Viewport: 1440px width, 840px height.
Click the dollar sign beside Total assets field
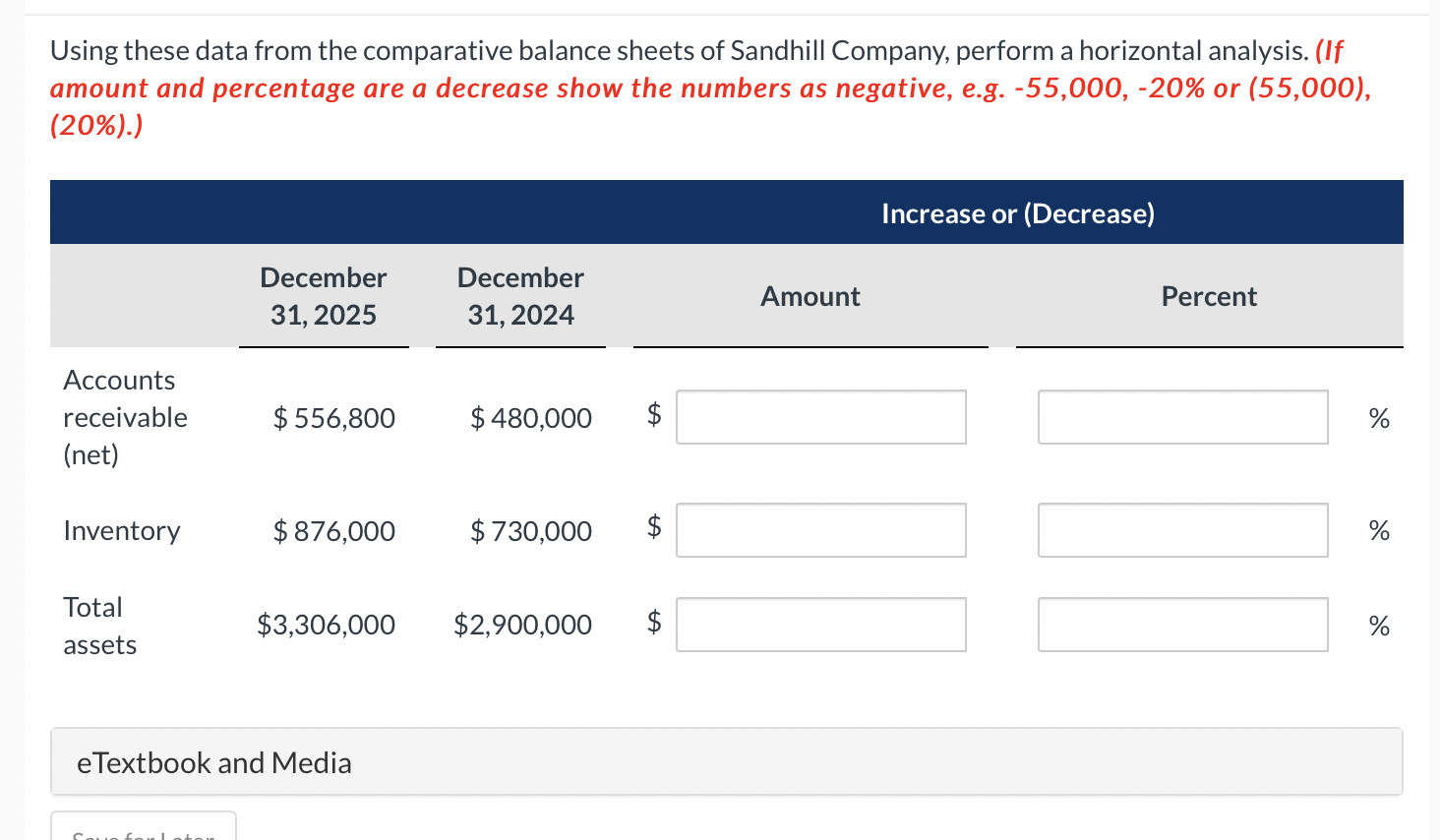pos(652,621)
